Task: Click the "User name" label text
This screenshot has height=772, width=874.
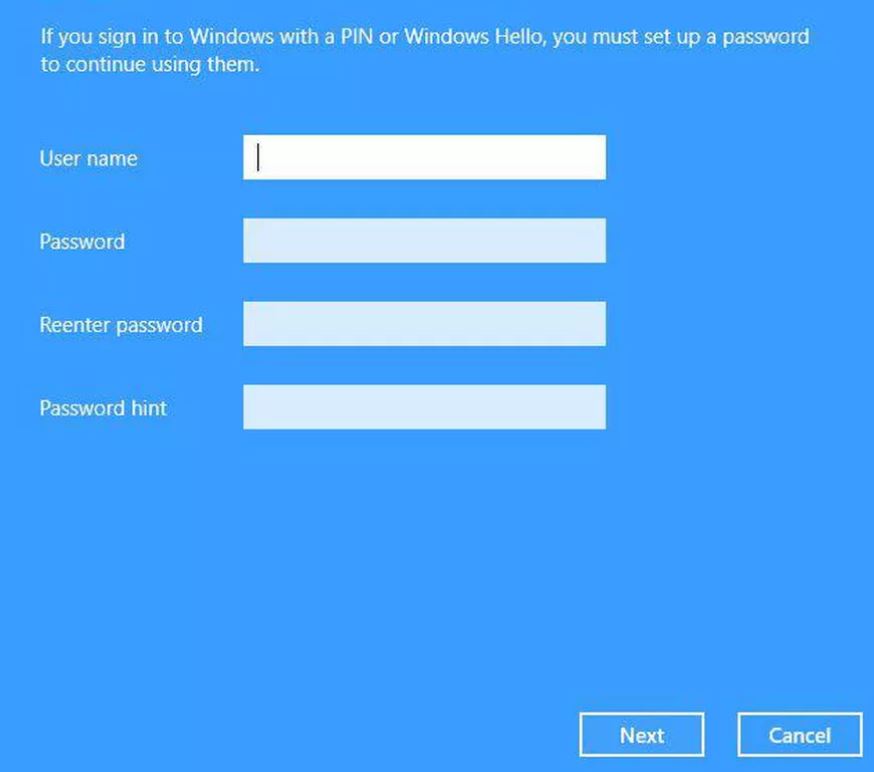Action: [x=89, y=159]
